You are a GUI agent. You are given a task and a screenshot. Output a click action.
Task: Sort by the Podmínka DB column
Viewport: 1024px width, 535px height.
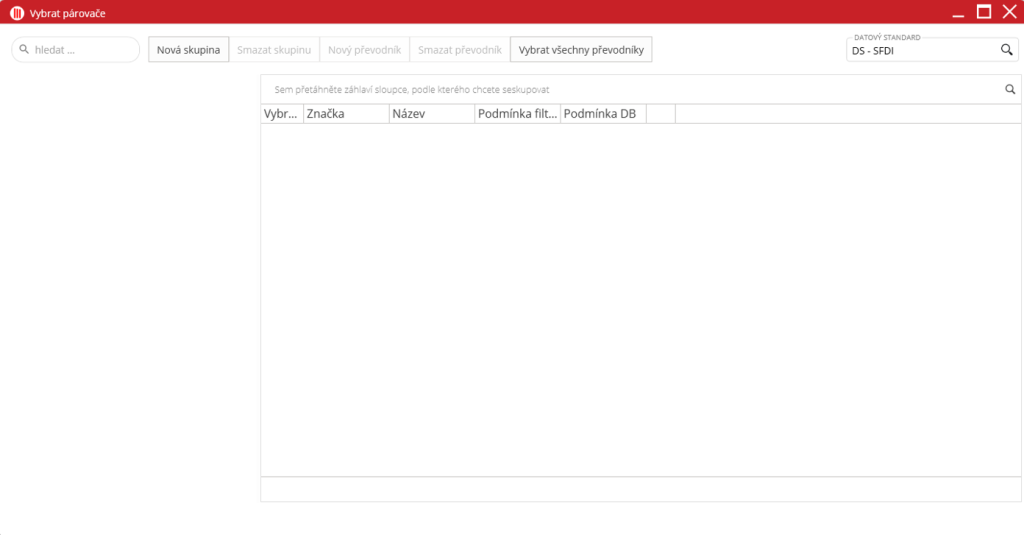[602, 114]
